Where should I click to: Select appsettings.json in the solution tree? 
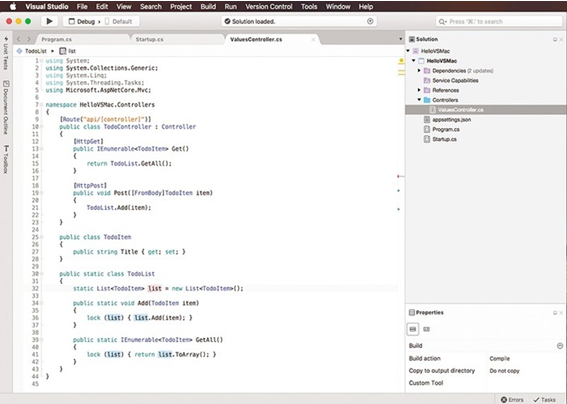click(451, 120)
